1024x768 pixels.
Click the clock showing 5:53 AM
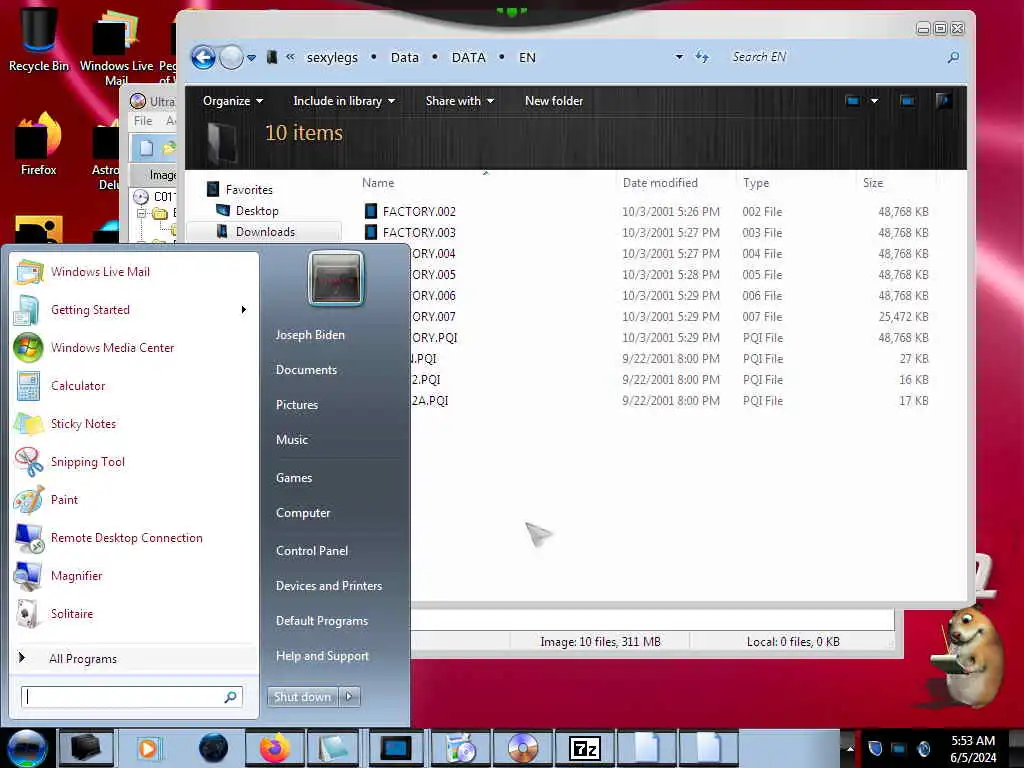(973, 741)
